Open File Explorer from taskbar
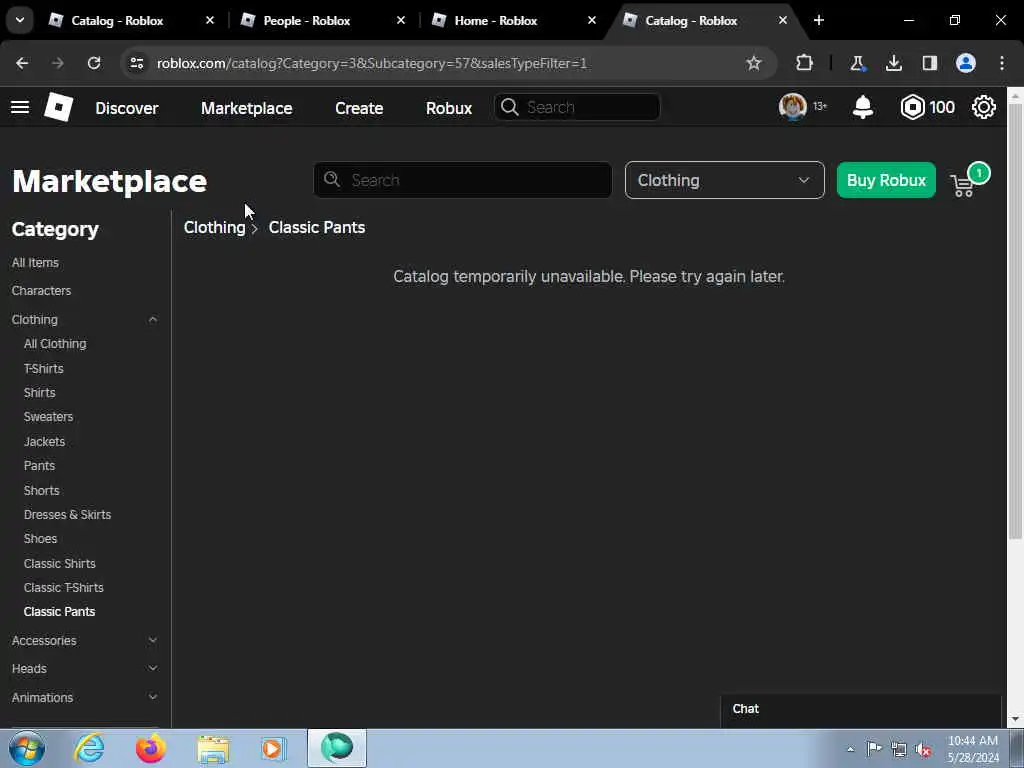This screenshot has width=1024, height=768. pyautogui.click(x=213, y=749)
